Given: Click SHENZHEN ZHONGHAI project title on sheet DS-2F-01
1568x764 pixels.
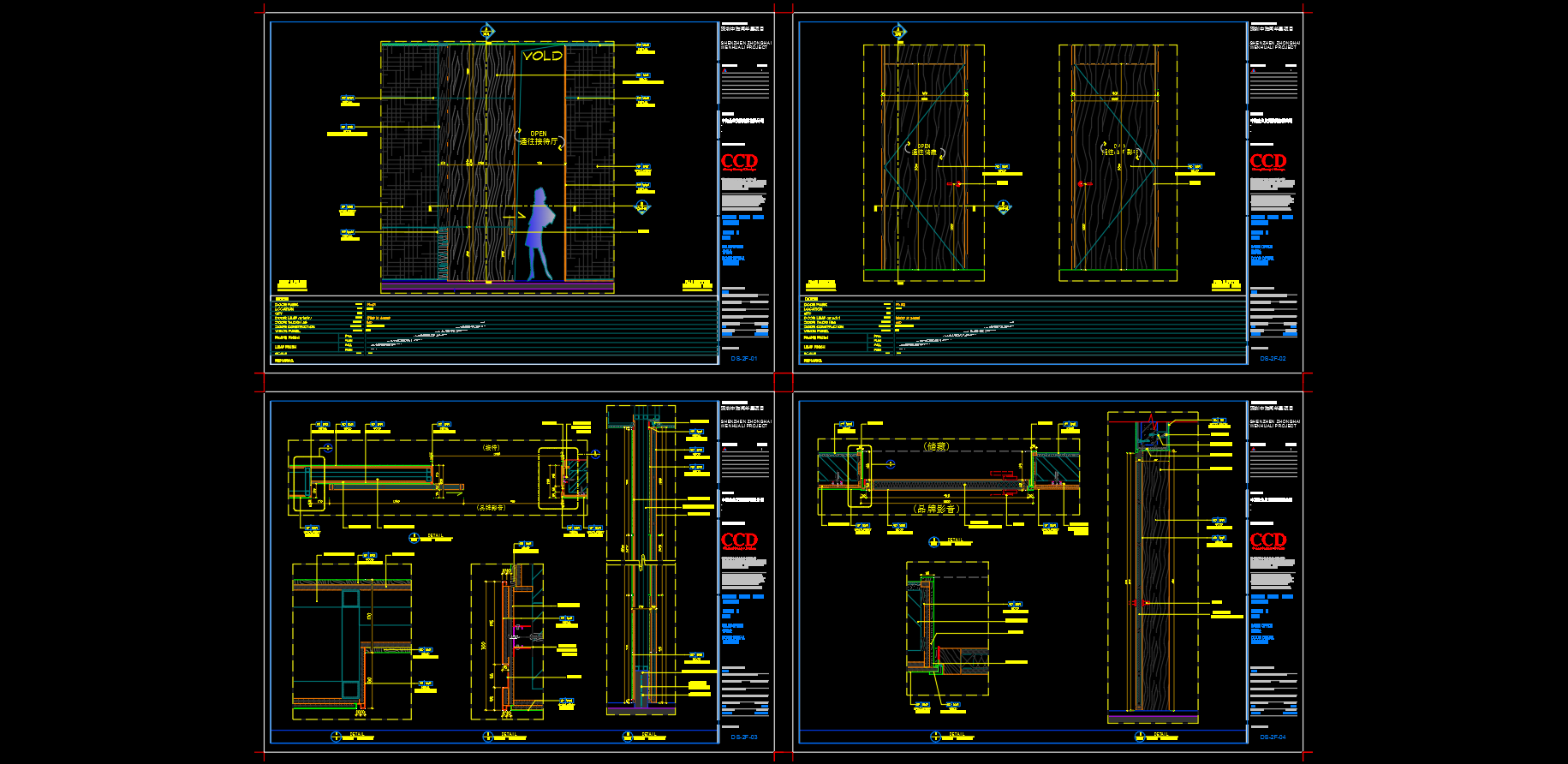Looking at the screenshot, I should click(x=745, y=45).
